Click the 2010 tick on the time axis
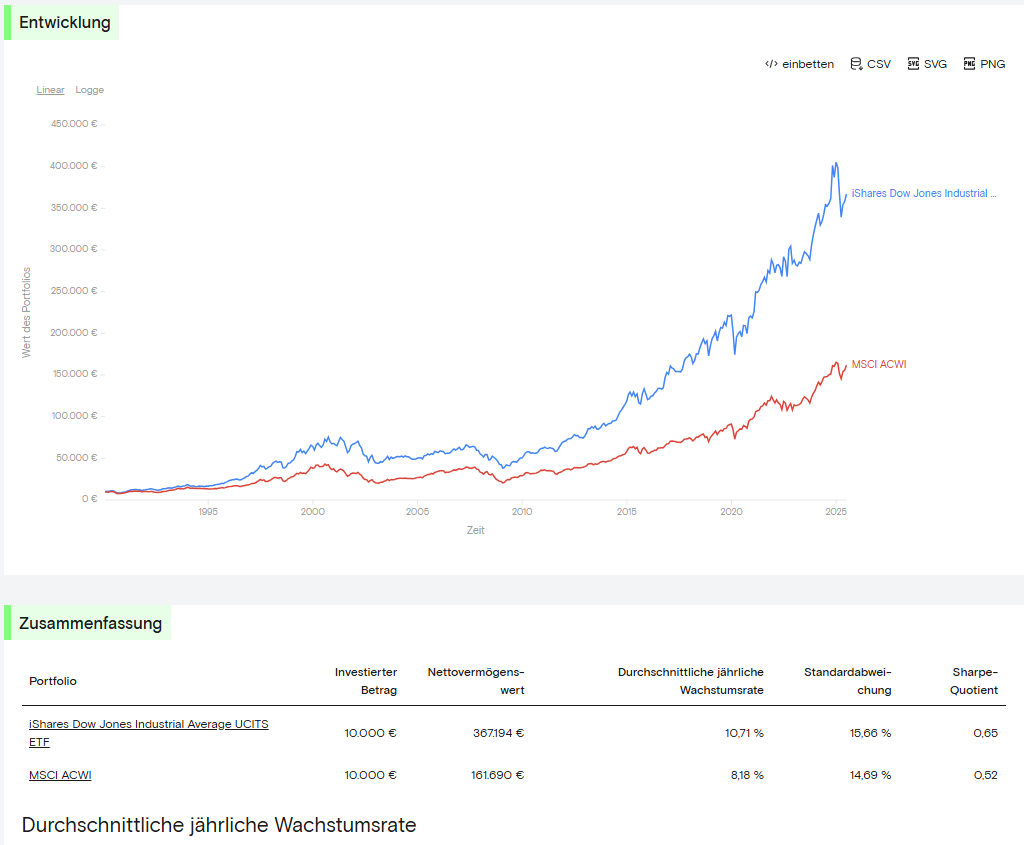This screenshot has height=845, width=1024. (x=522, y=512)
